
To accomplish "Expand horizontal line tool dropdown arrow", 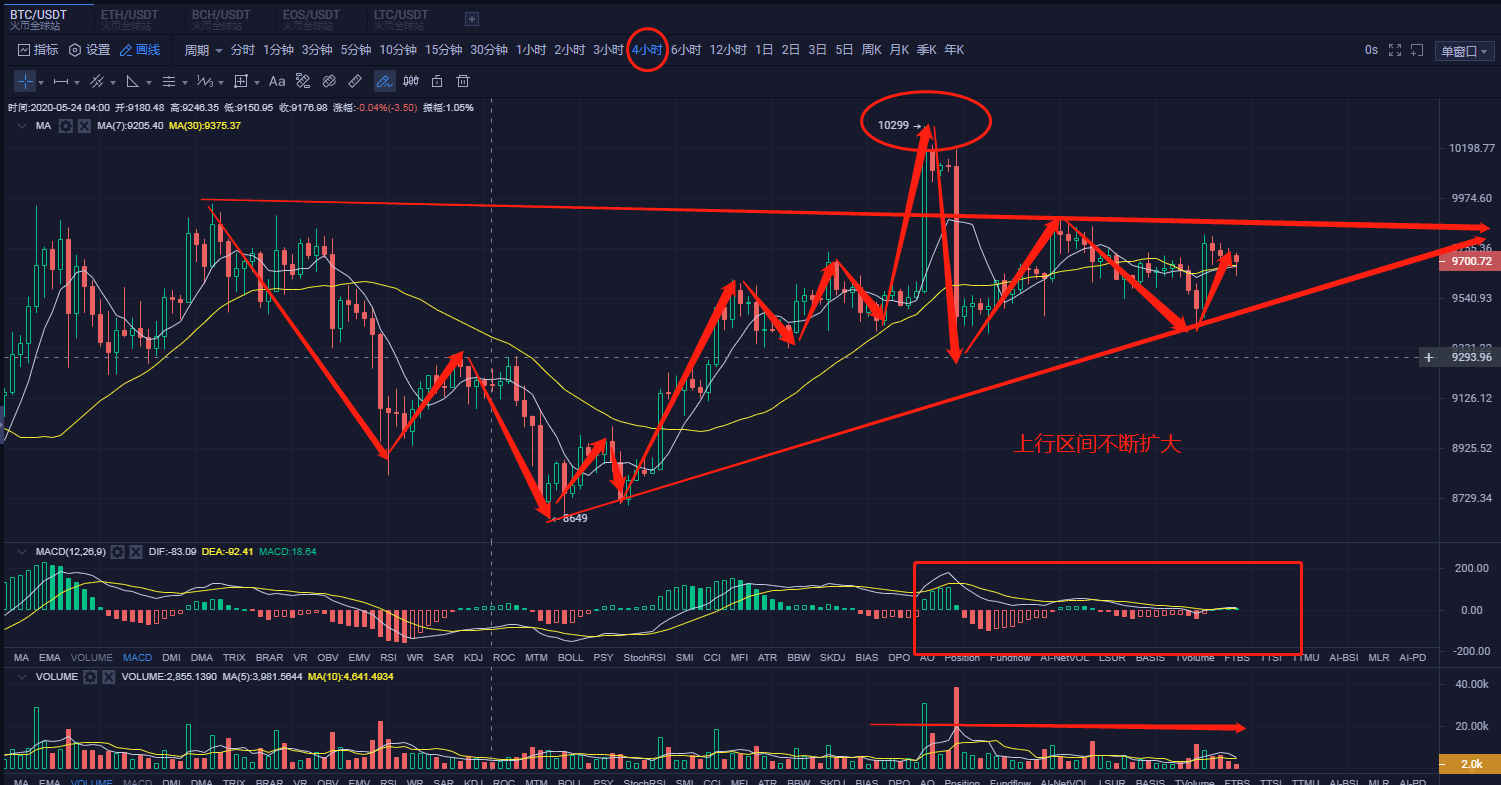I will (x=77, y=82).
